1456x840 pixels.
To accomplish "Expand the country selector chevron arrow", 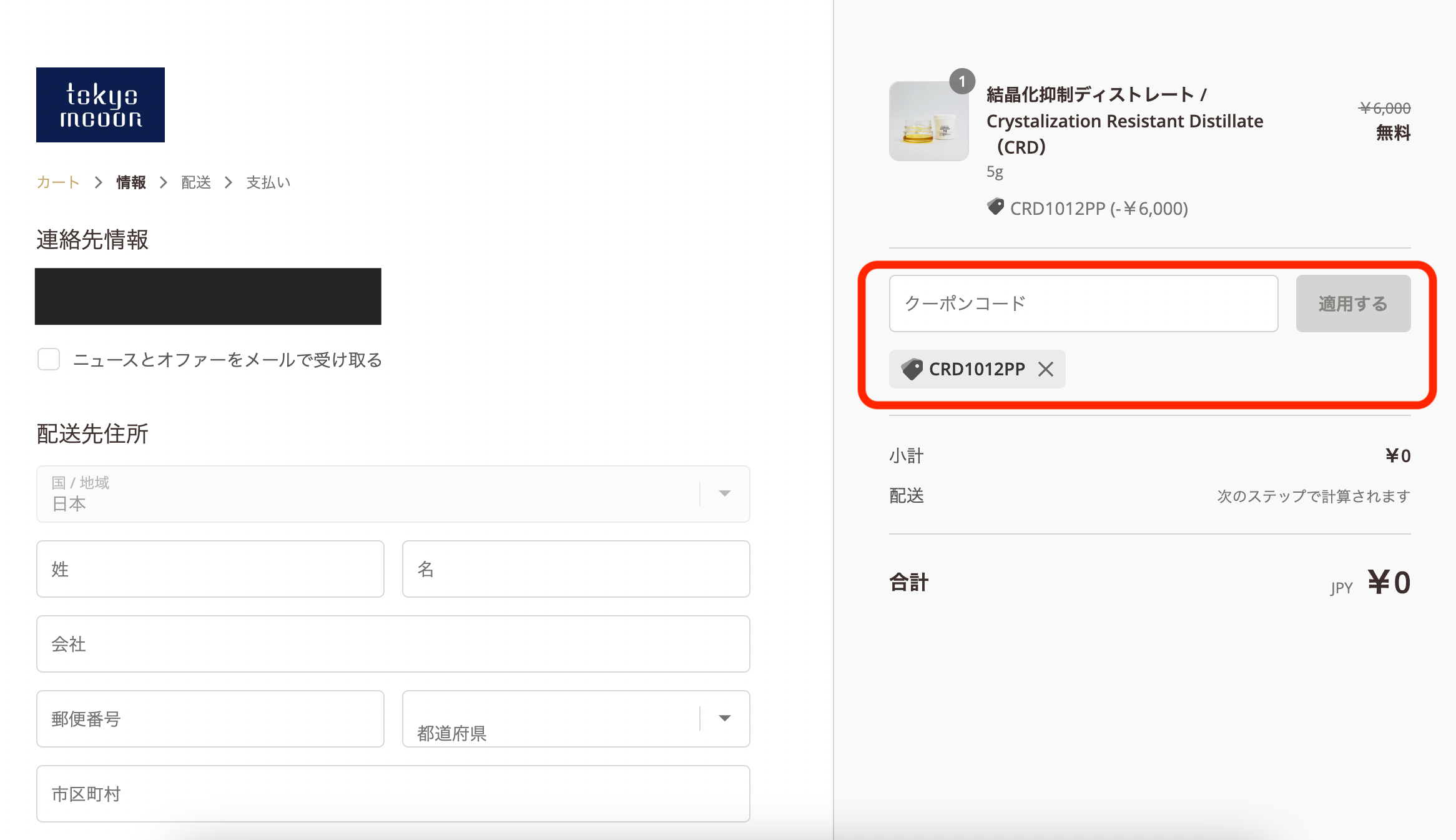I will click(724, 493).
